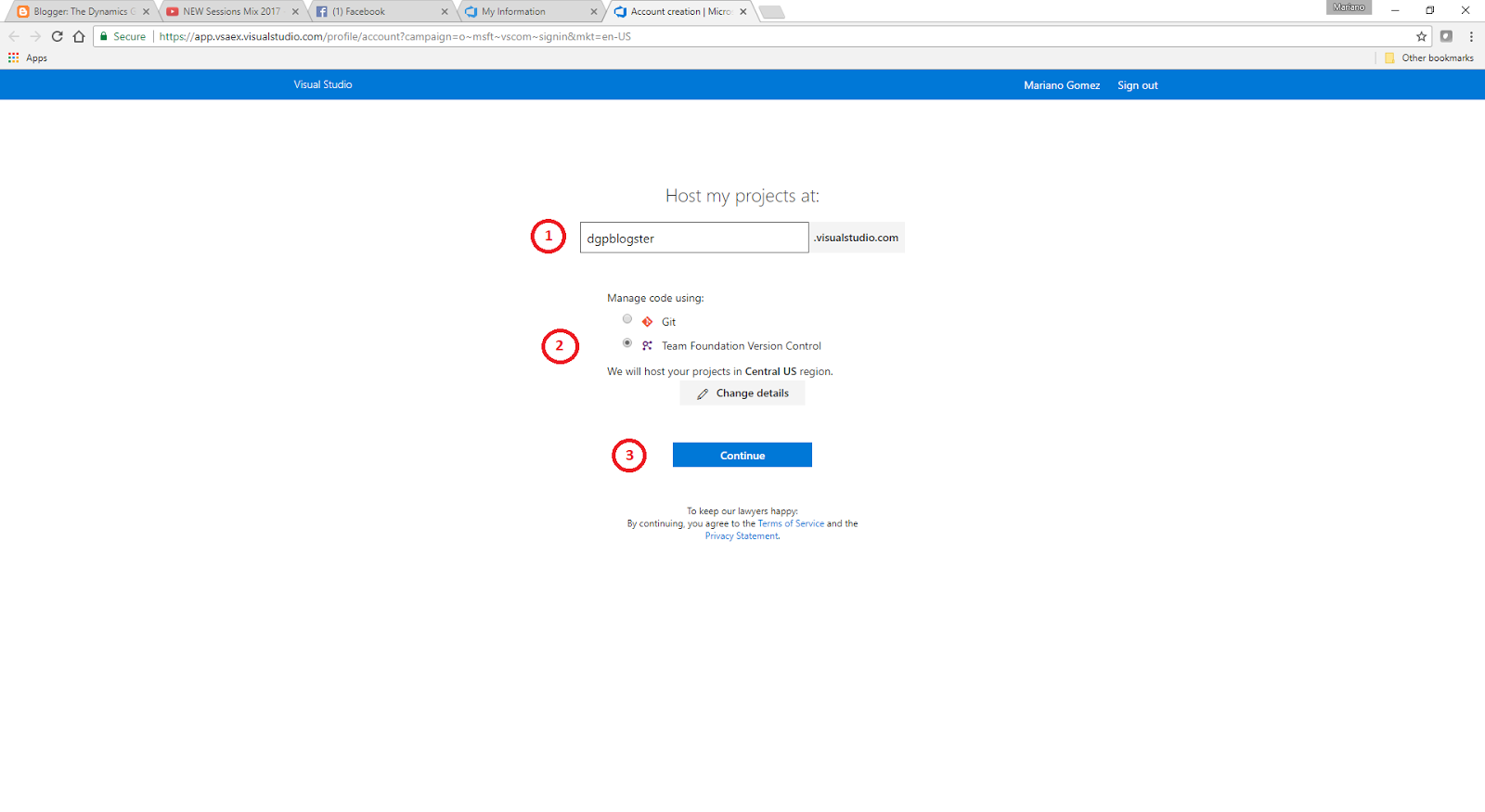Open the Apps grid shortcut
The height and width of the screenshot is (812, 1485).
[28, 58]
